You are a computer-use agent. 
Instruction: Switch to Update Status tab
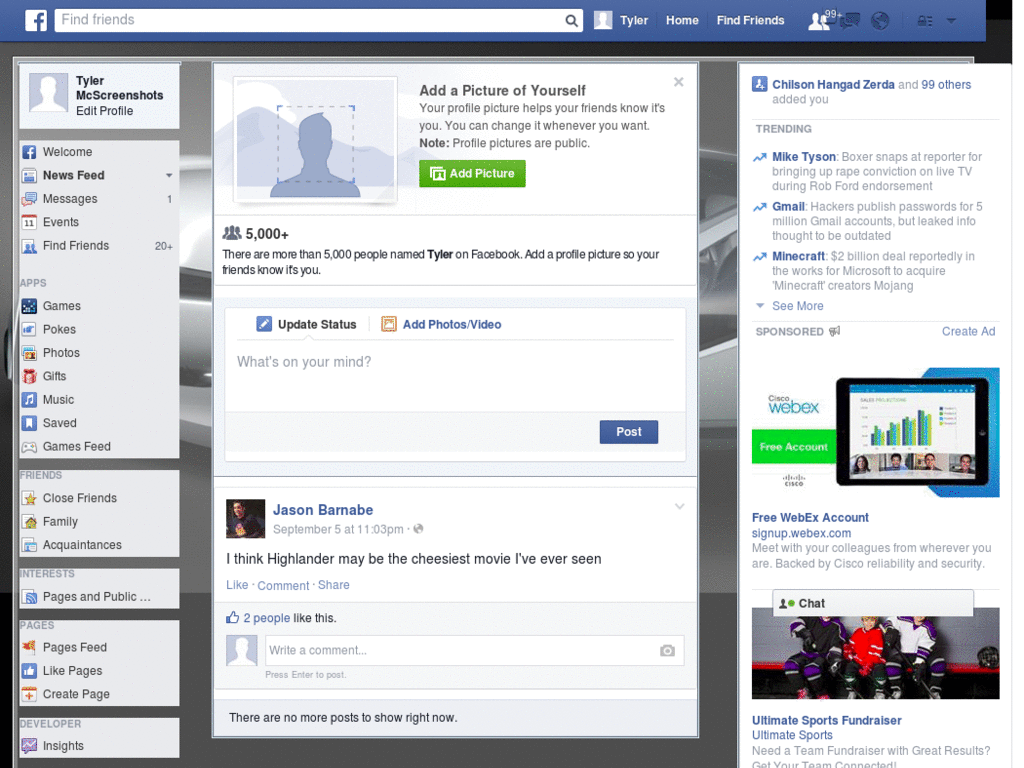pos(306,325)
